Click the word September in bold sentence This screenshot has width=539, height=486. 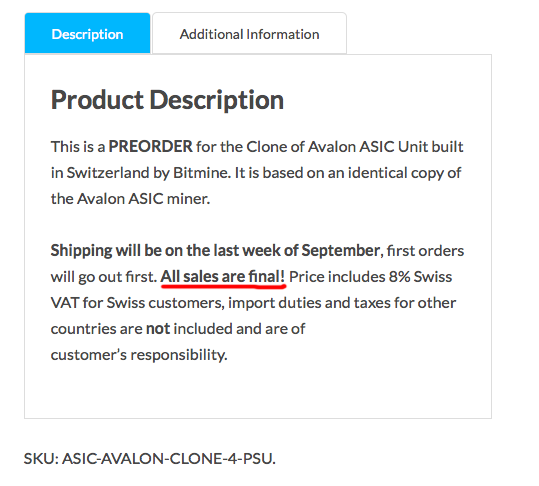coord(341,251)
